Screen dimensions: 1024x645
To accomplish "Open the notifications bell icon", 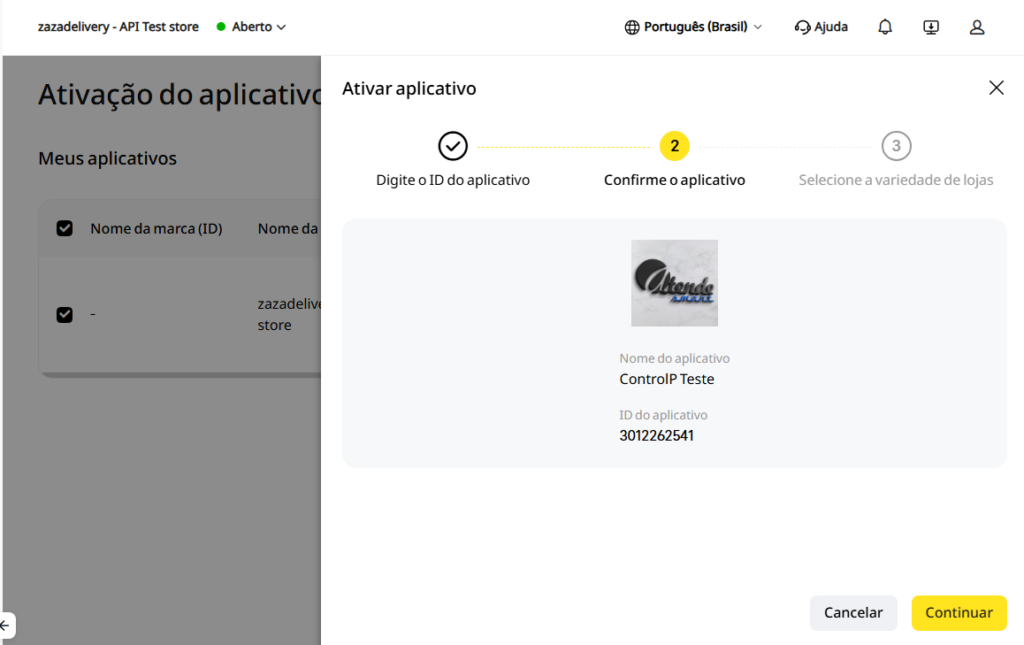I will (885, 27).
